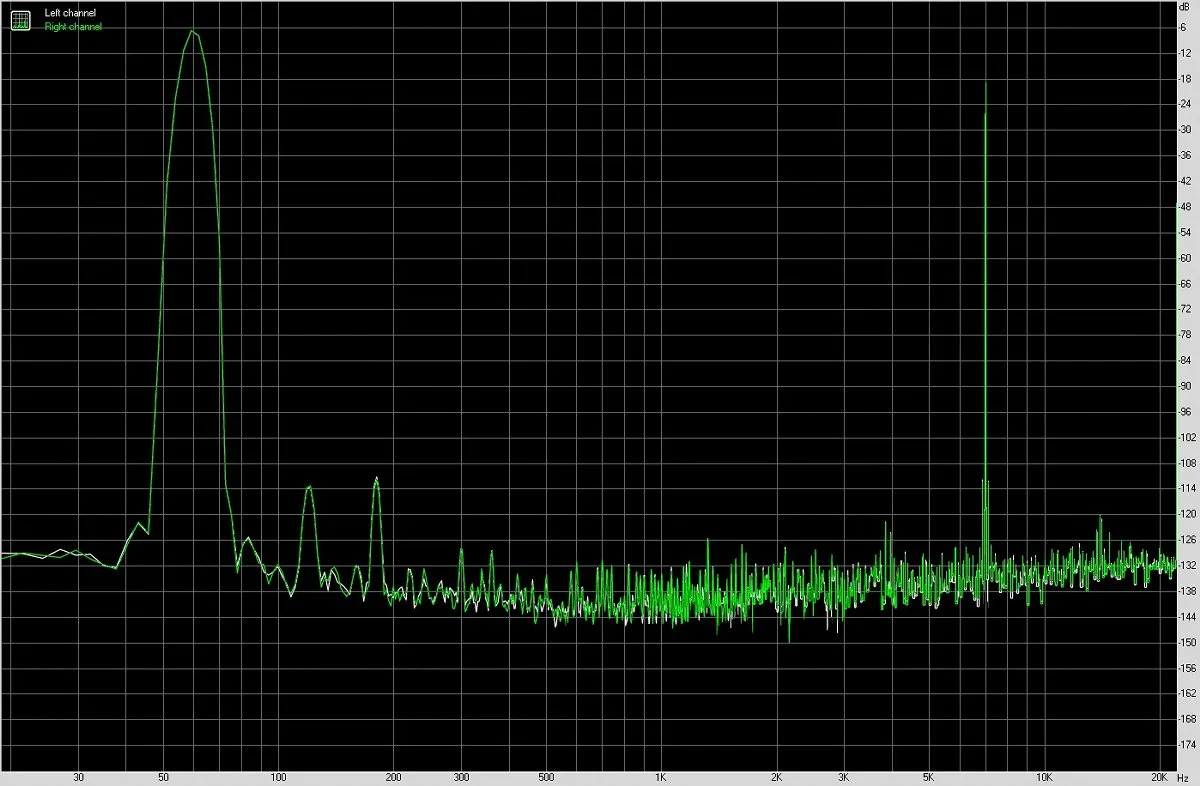Click the -12 dB scale label
The width and height of the screenshot is (1200, 786).
point(1186,52)
